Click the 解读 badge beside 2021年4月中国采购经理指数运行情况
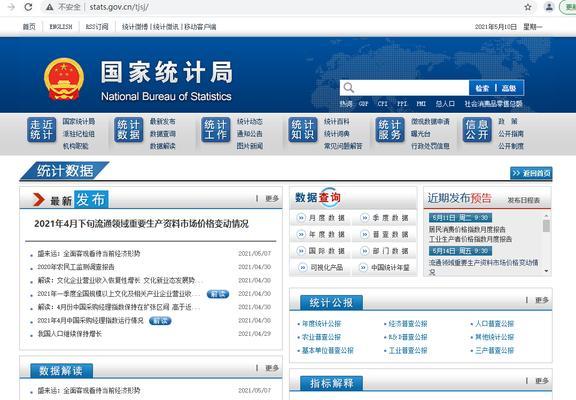 (x=160, y=321)
